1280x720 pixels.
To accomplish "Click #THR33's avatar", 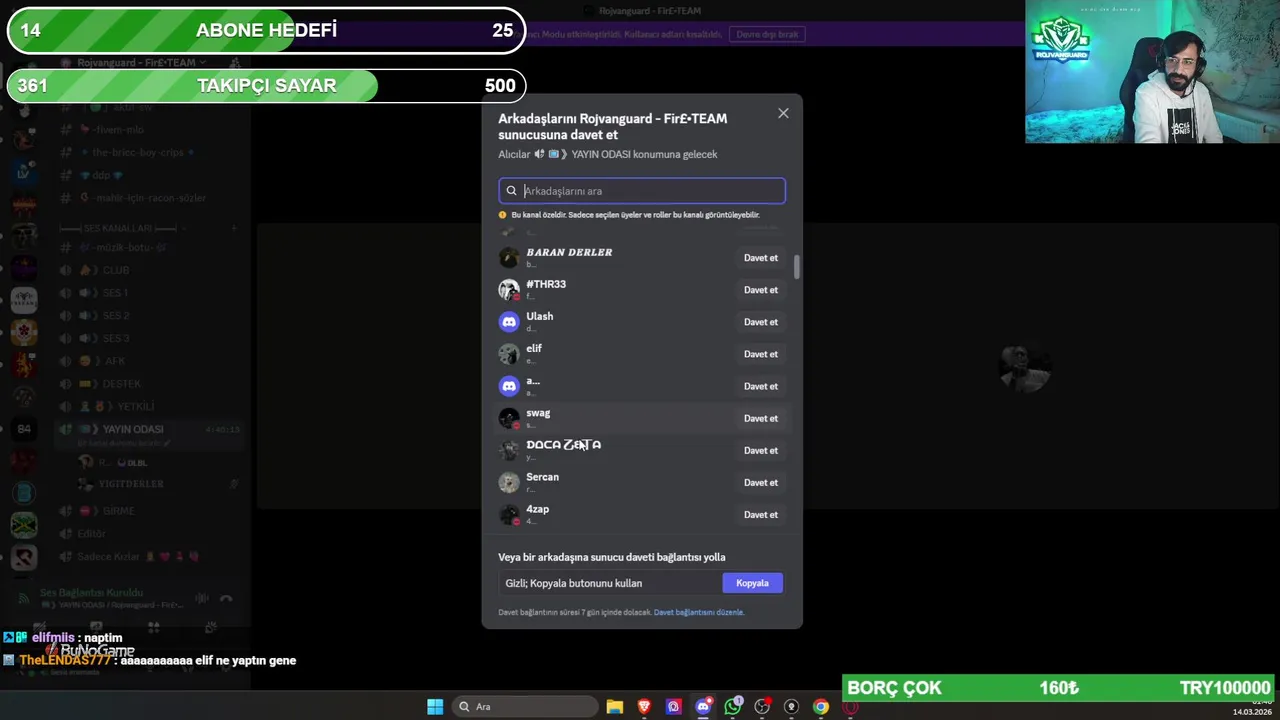I will (x=509, y=290).
